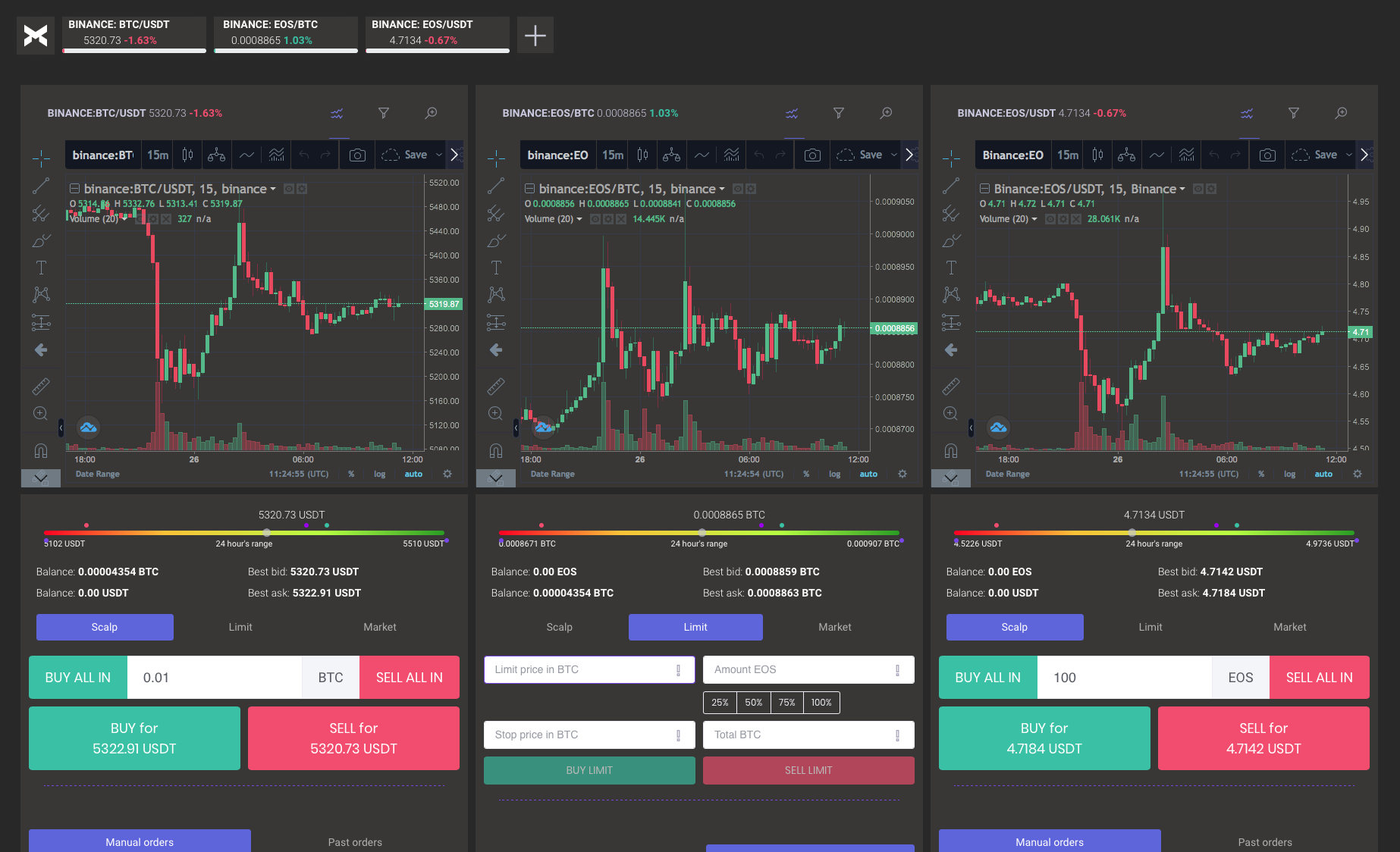Open candle style selector in EOS/BTC toolbar
1400x852 pixels.
642,155
